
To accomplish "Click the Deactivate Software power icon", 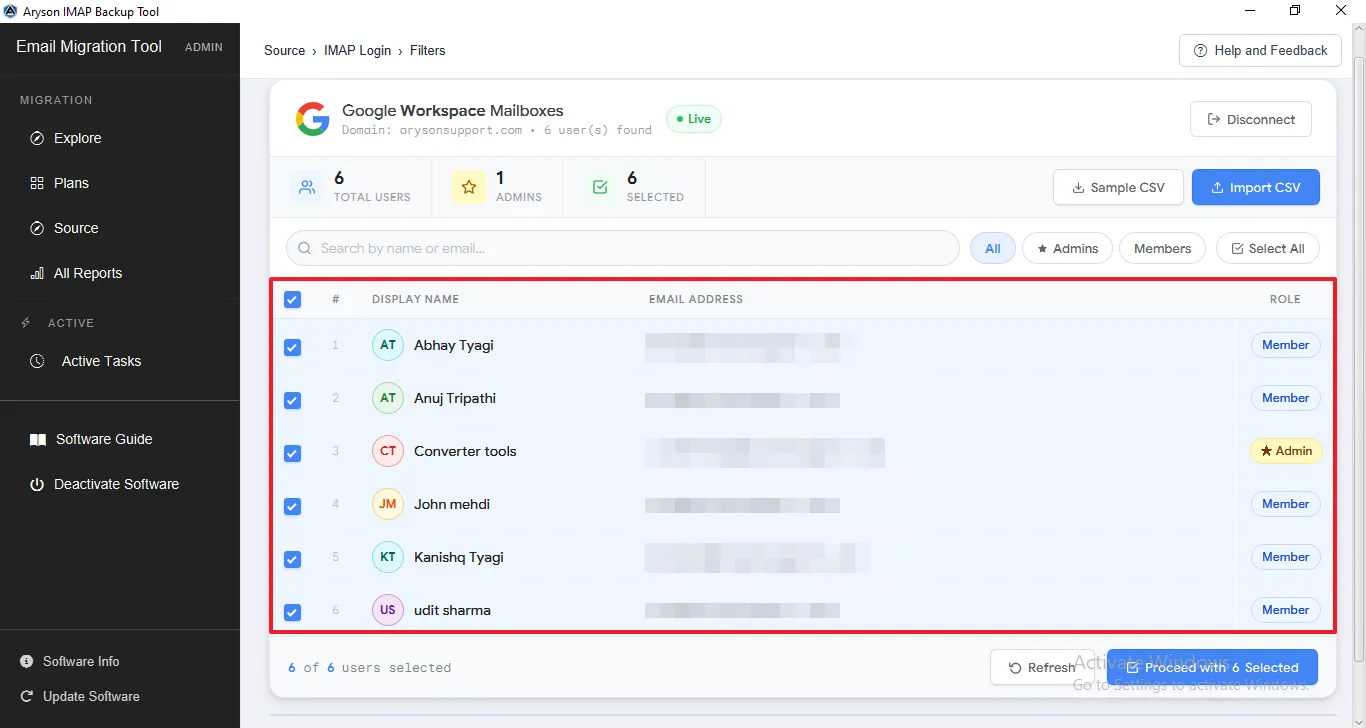I will [x=37, y=484].
